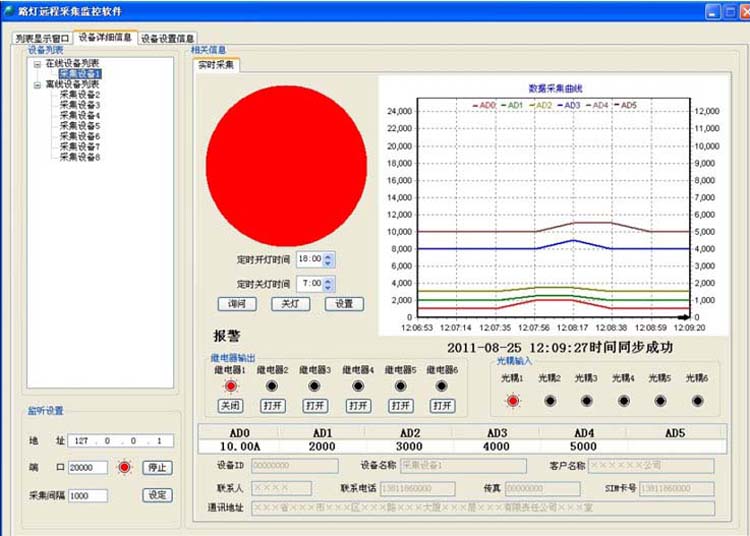Click the IP address field 127.0.0.1

121,441
